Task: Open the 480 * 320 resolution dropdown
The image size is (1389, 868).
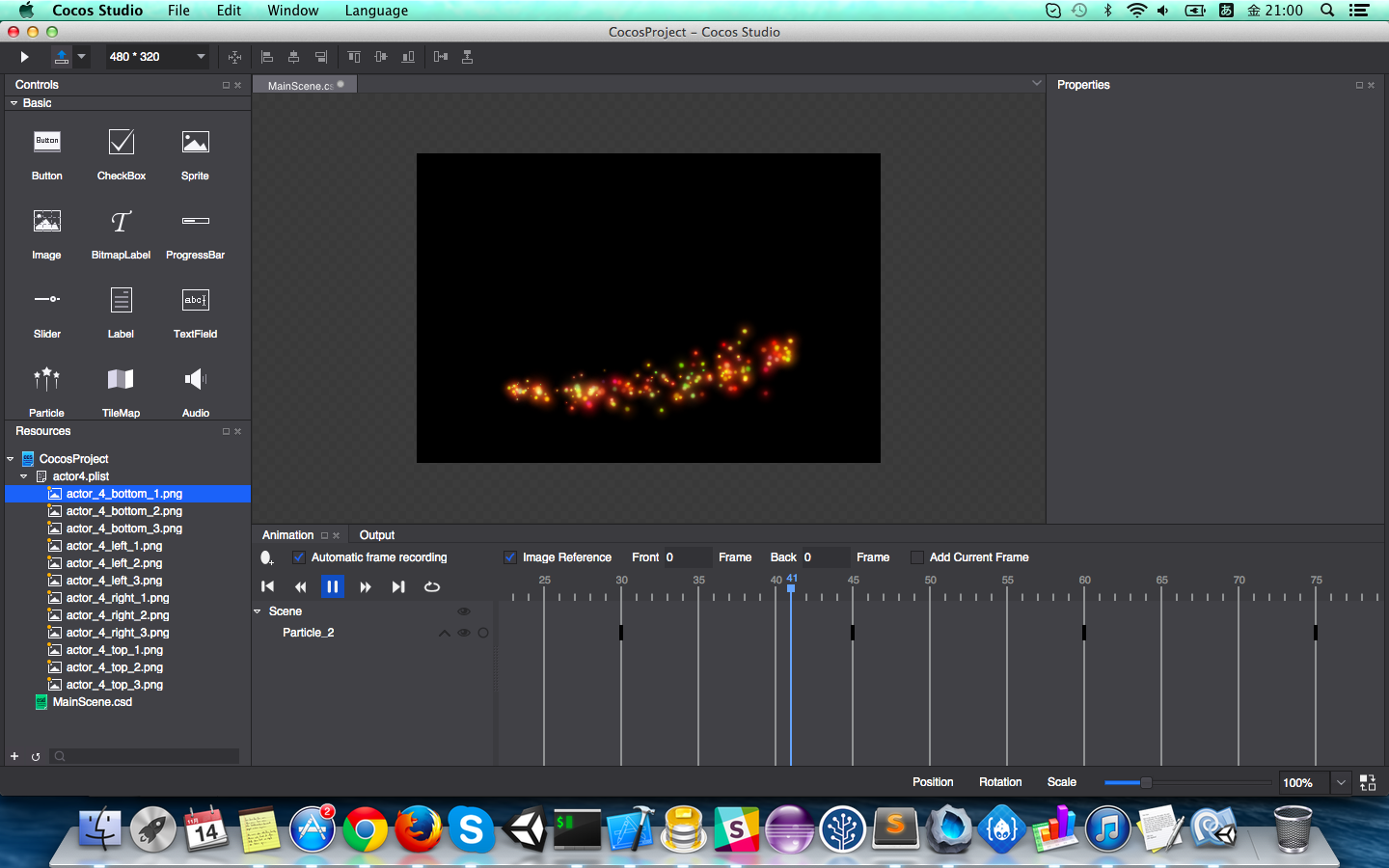Action: (156, 57)
